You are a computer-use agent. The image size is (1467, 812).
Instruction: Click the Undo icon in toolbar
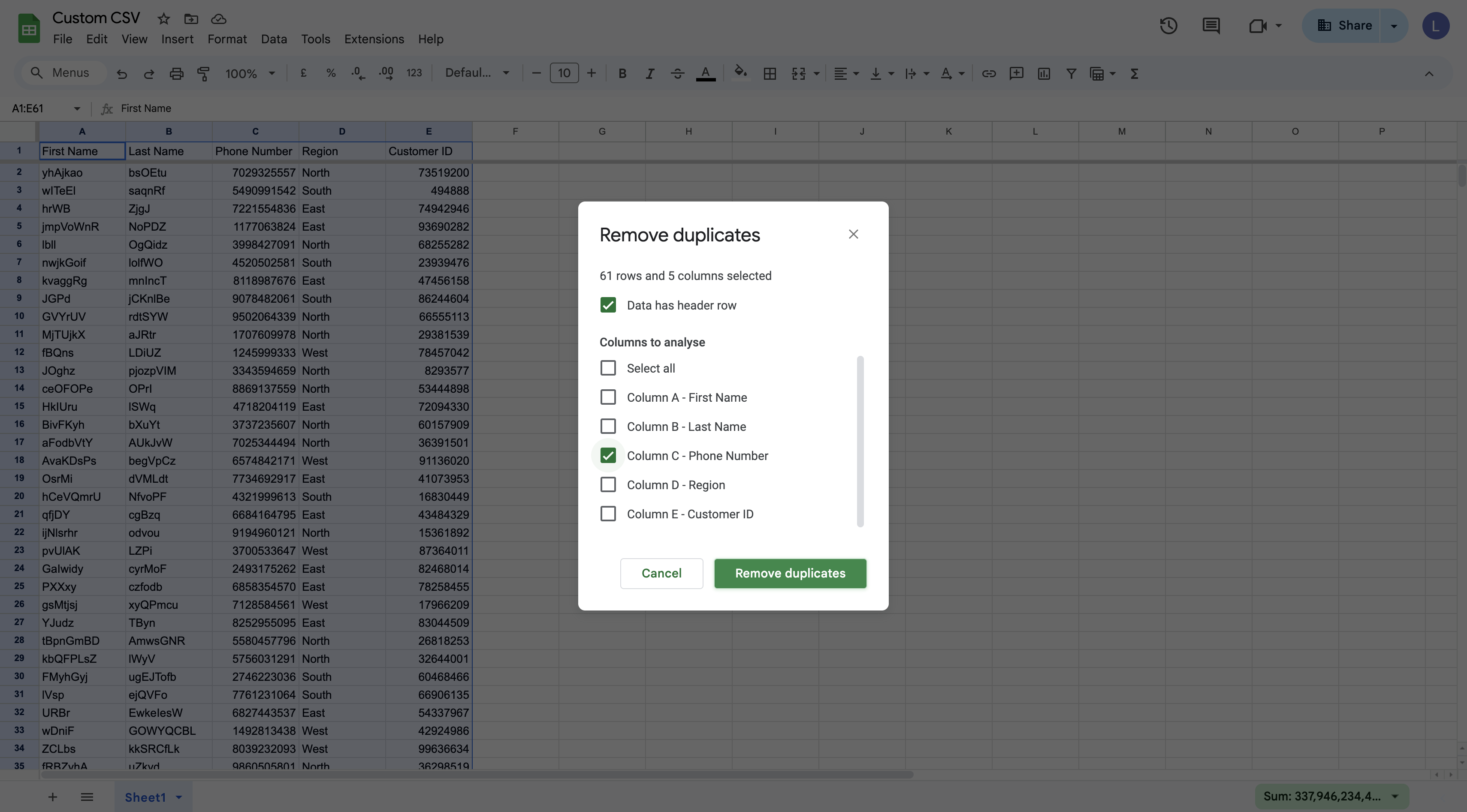click(121, 73)
